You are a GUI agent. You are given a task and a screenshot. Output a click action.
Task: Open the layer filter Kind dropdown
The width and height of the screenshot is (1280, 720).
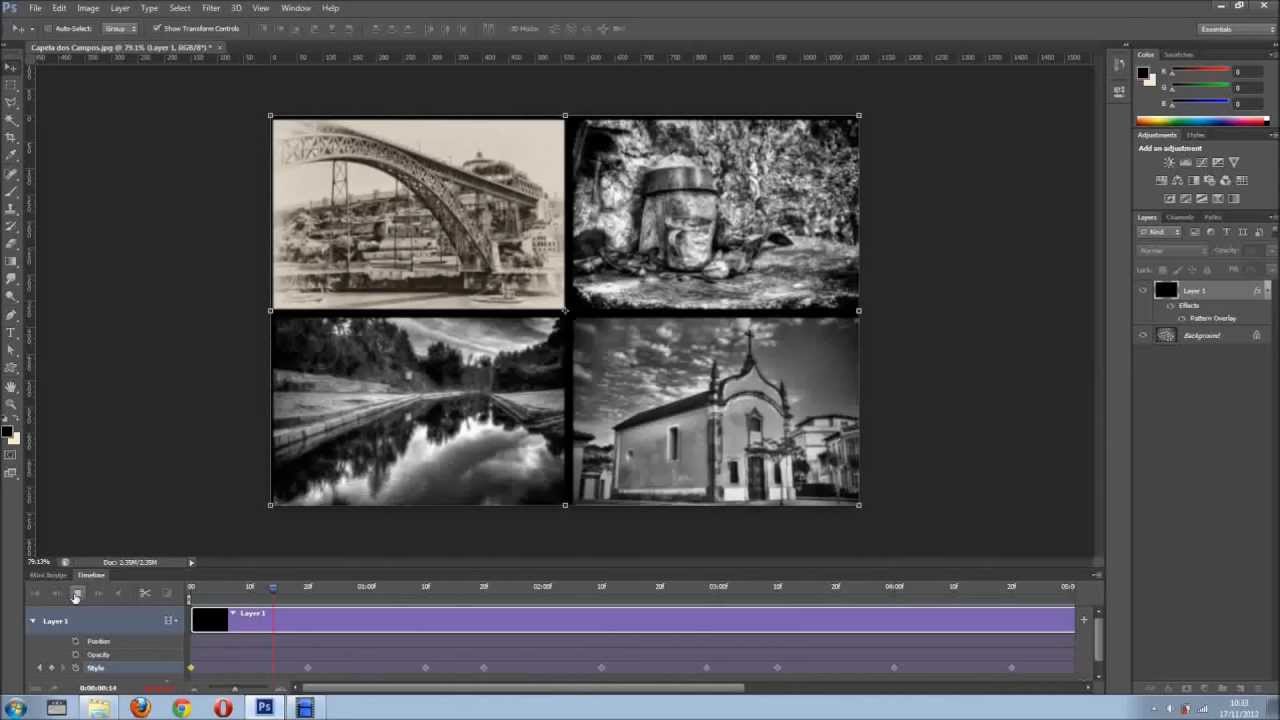[x=1161, y=232]
